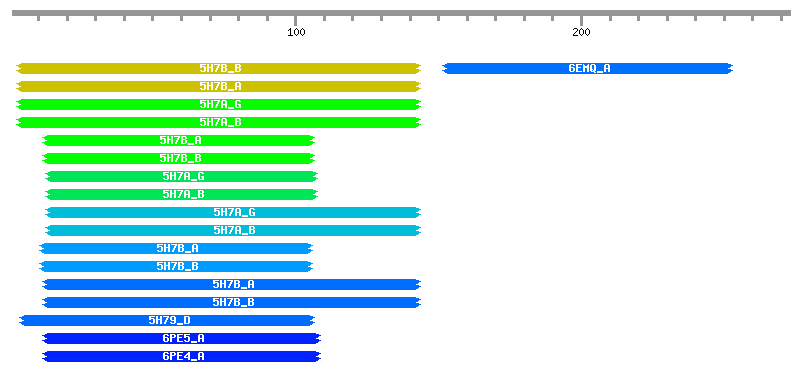The height and width of the screenshot is (369, 800).
Task: Open the short mint-green 5H7A_G bar
Action: pyautogui.click(x=182, y=177)
